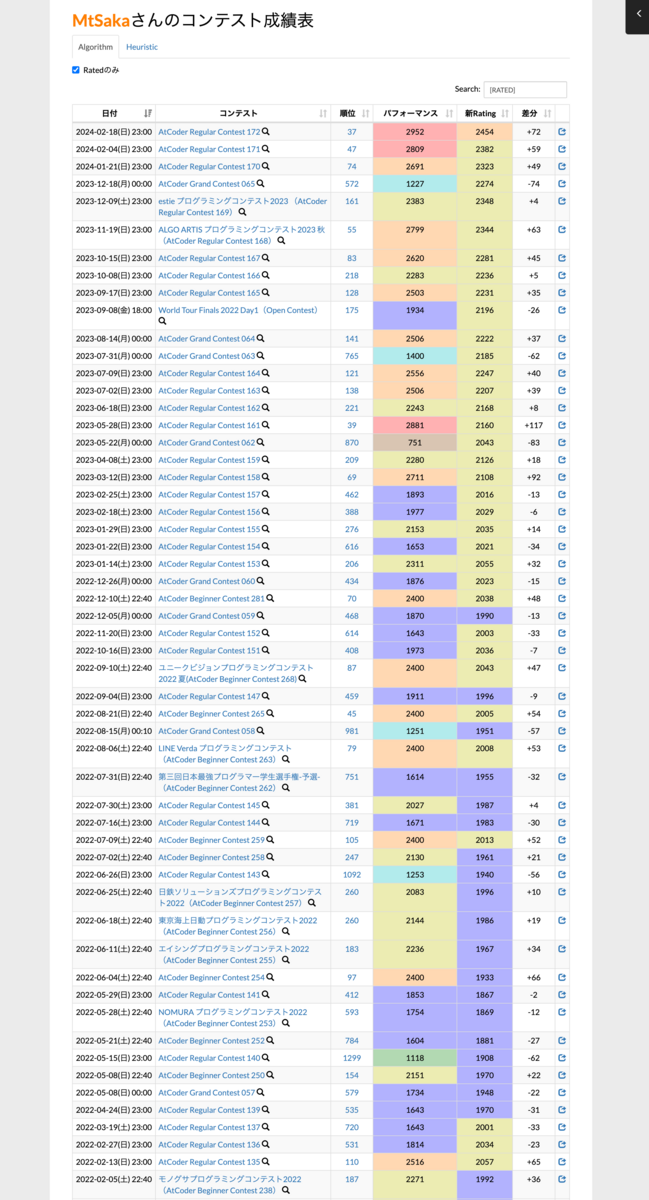Click new rating value 2454 cell

(484, 132)
